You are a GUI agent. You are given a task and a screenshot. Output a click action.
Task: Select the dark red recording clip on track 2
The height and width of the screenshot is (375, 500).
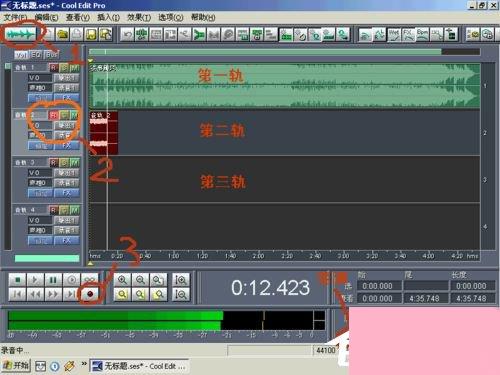coord(104,133)
